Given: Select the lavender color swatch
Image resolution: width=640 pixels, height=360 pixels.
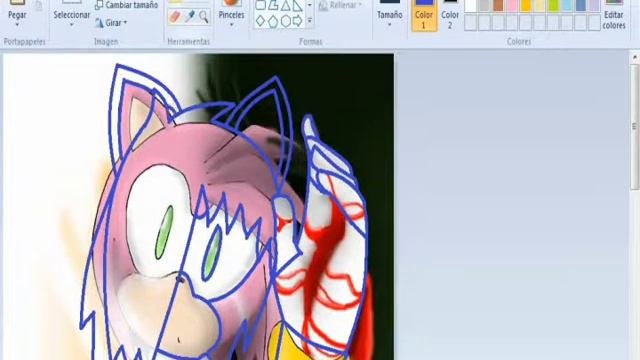Looking at the screenshot, I should (x=594, y=5).
